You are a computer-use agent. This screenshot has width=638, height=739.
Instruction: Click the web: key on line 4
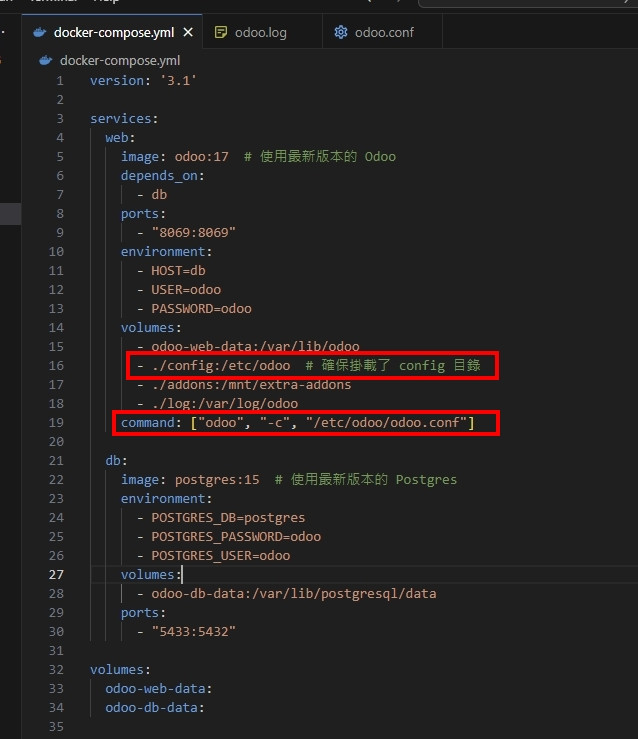point(120,138)
